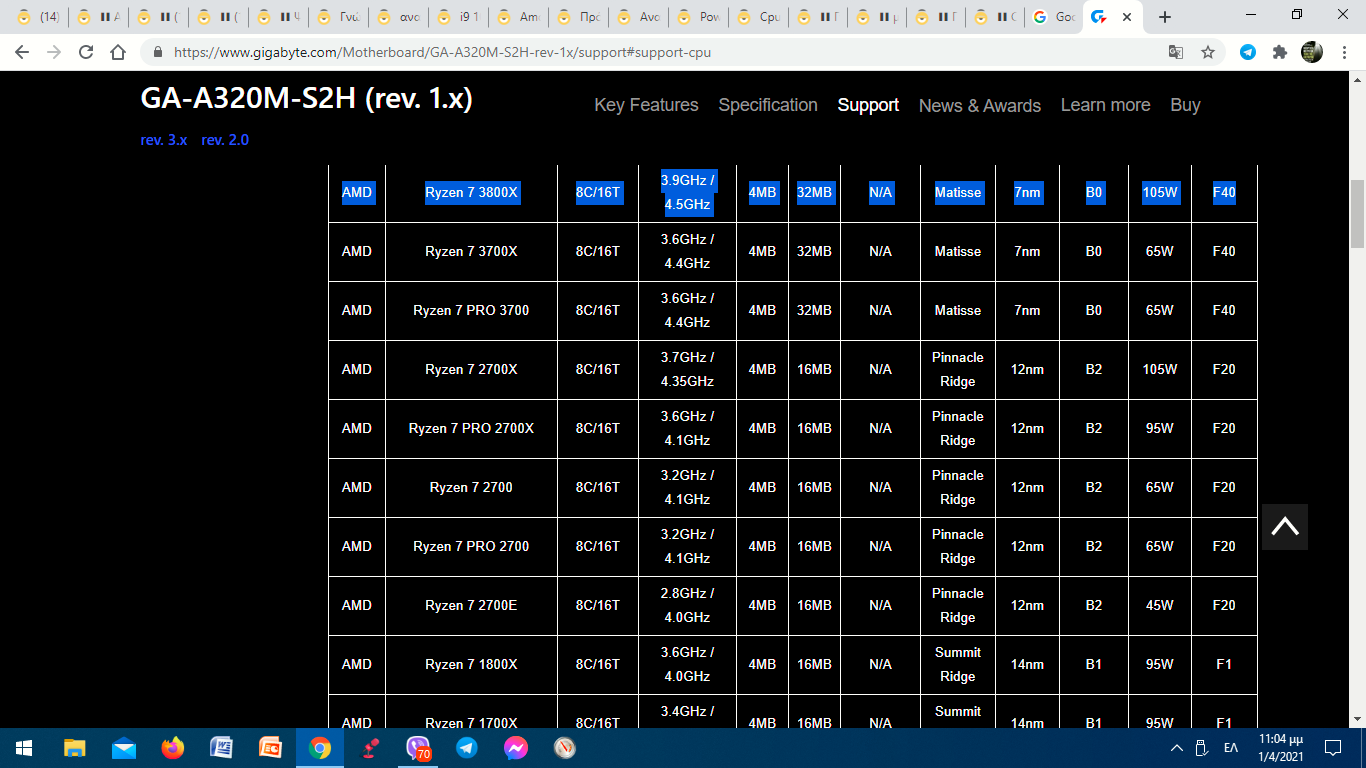
Task: Bookmark this page with the star icon
Action: click(x=1208, y=52)
